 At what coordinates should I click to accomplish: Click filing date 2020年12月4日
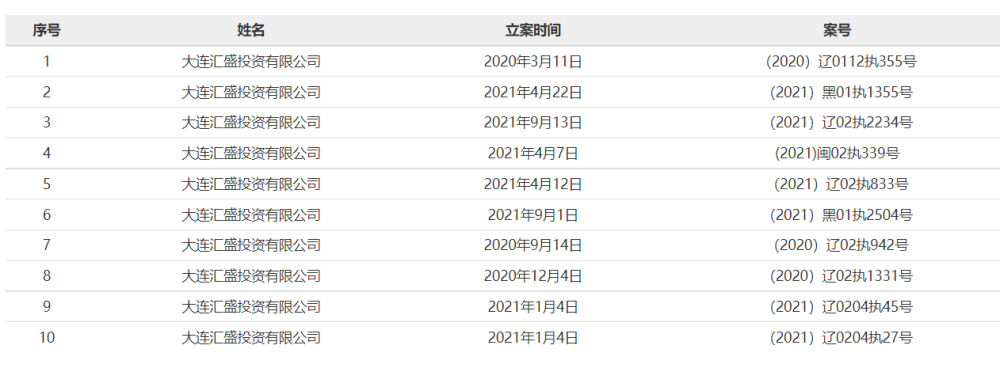[x=533, y=276]
